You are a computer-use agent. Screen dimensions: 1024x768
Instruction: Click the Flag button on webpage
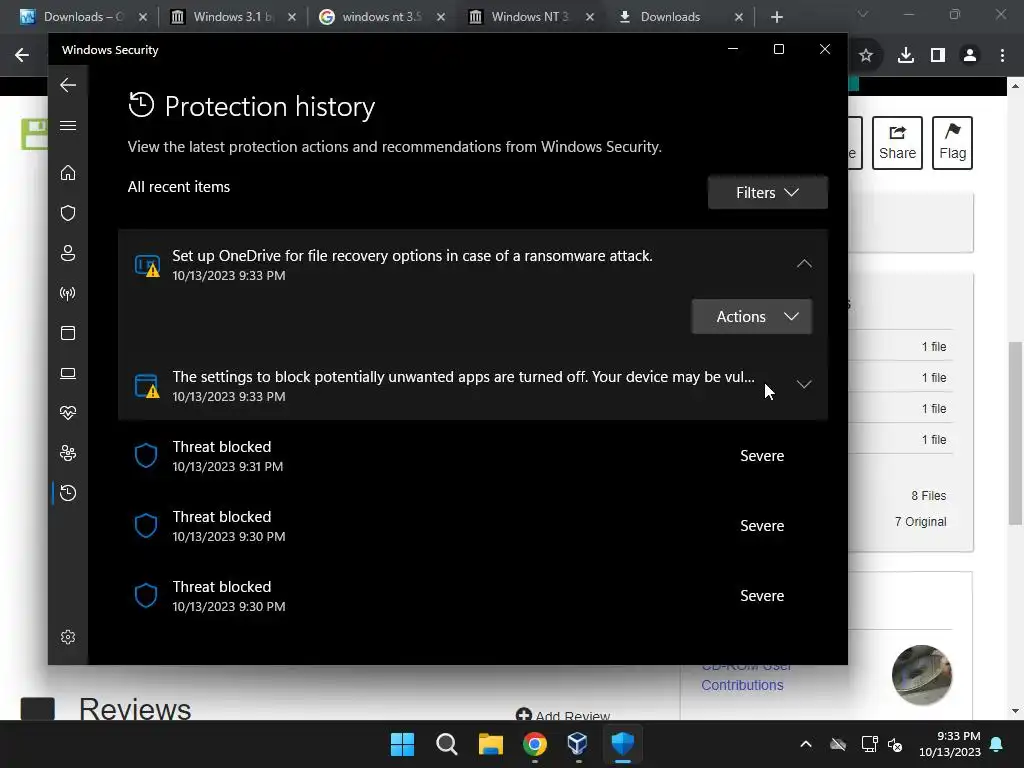[952, 143]
